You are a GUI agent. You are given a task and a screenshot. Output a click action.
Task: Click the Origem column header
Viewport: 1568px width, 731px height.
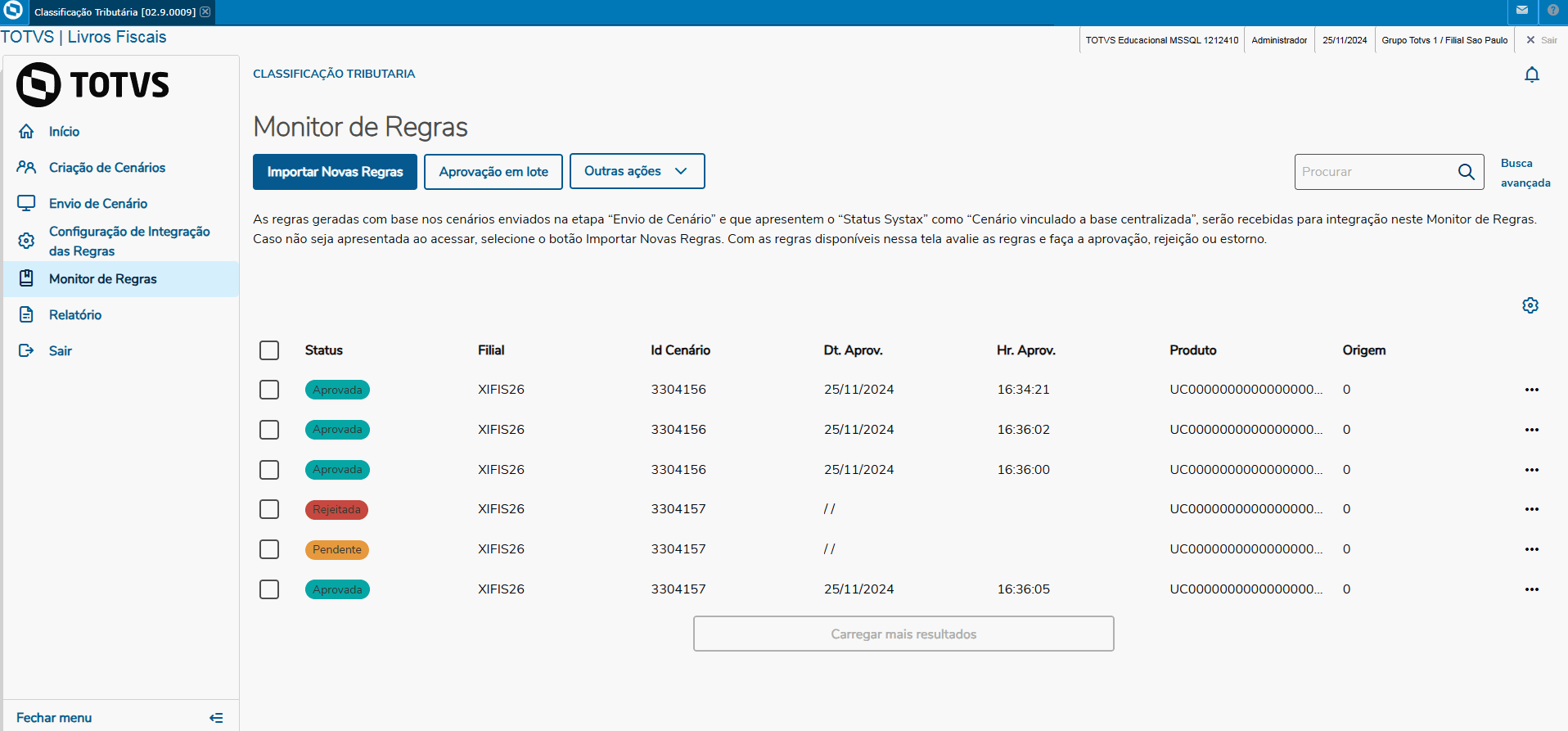(x=1364, y=350)
